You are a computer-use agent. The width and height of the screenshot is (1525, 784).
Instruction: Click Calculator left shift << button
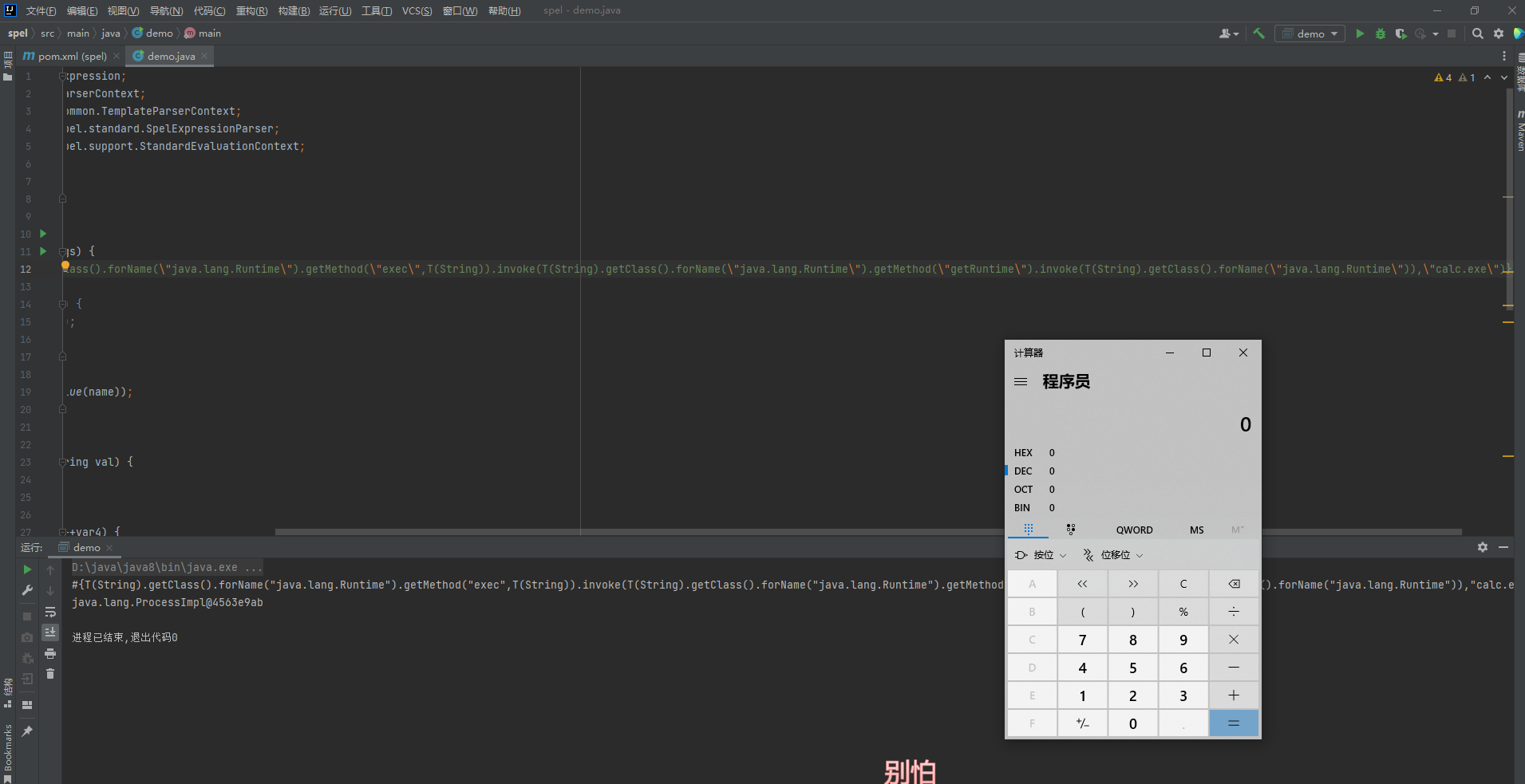click(x=1082, y=584)
